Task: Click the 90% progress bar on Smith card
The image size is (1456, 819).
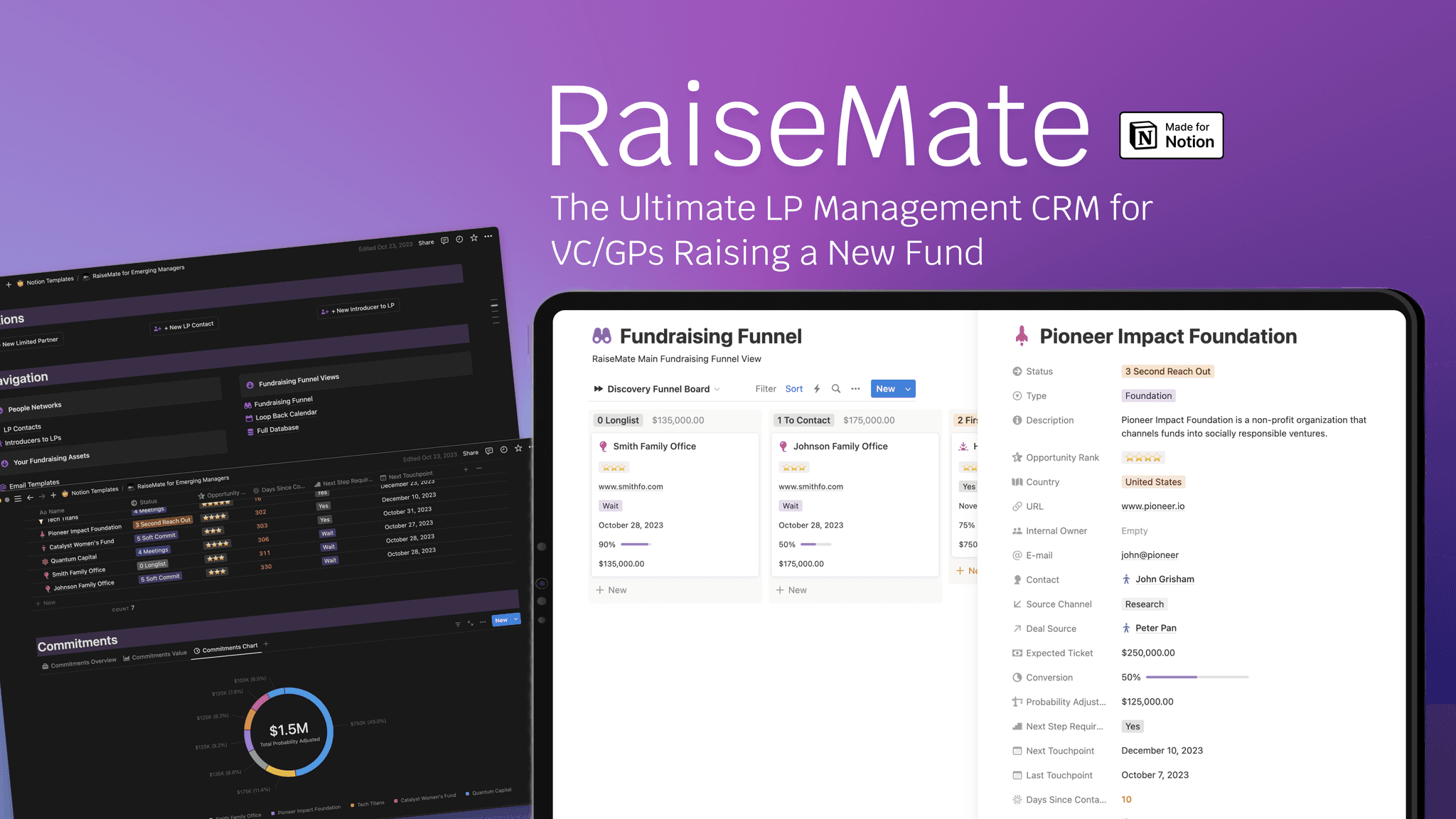Action: [x=636, y=545]
